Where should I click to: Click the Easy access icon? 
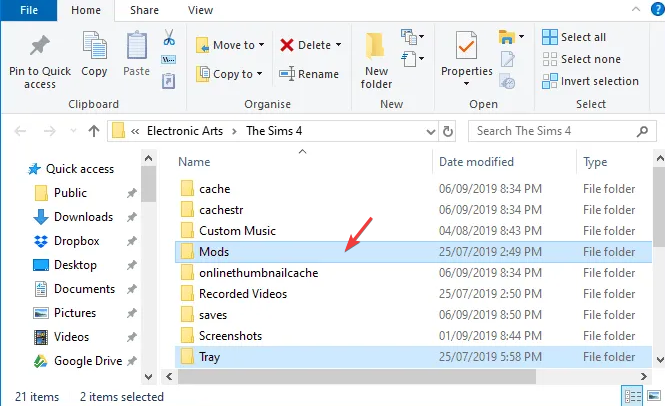point(413,59)
